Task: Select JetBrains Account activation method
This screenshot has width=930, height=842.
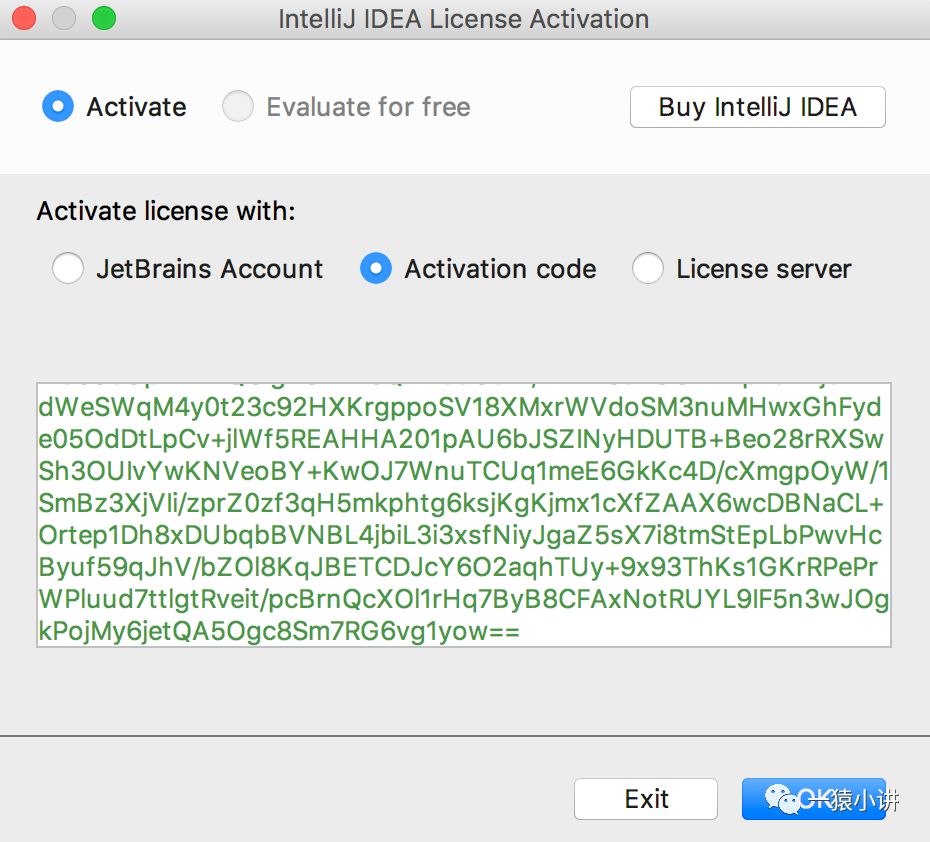Action: click(x=68, y=269)
